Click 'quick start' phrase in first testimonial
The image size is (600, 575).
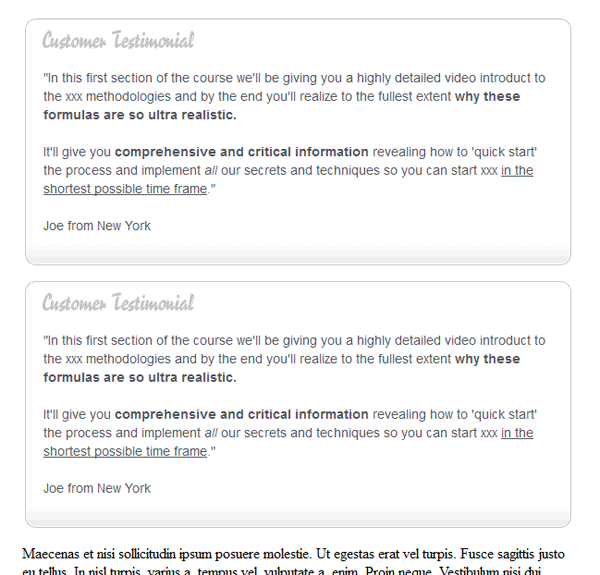click(x=503, y=152)
